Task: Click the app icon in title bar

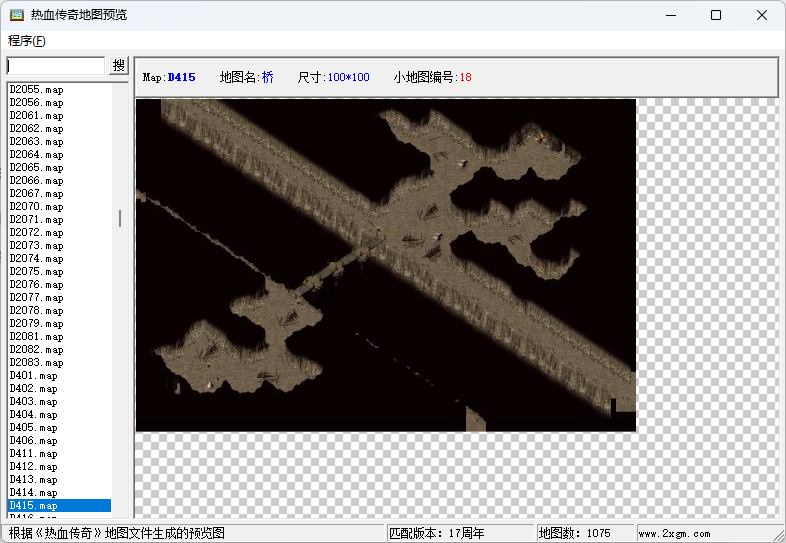Action: 17,15
